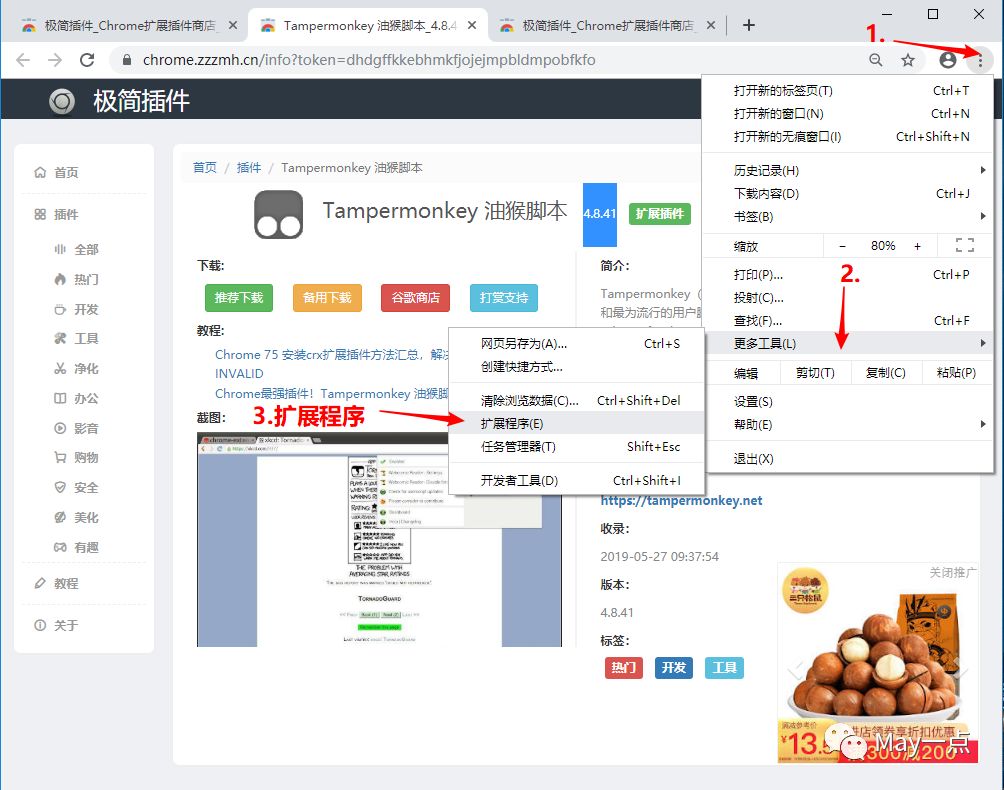Close the Tampermonkey tab

pos(472,25)
